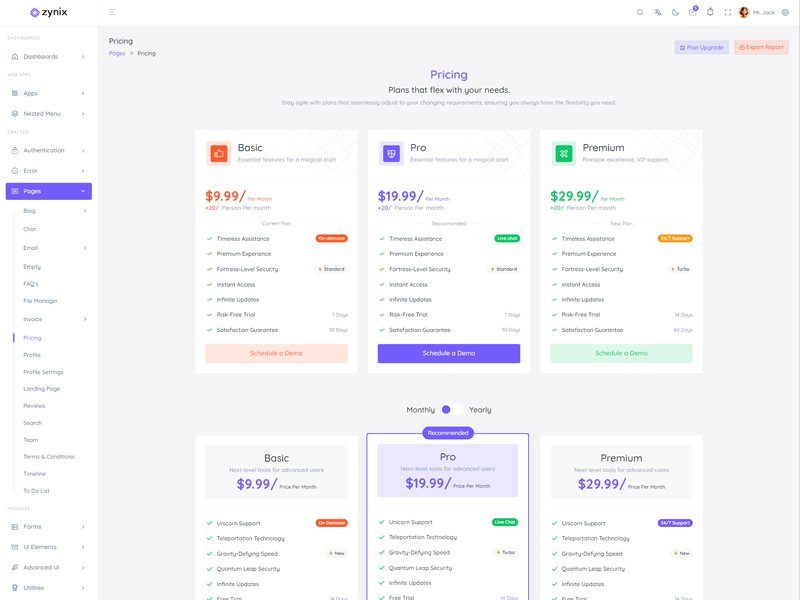Open Profile Settings page in sidebar

point(43,372)
